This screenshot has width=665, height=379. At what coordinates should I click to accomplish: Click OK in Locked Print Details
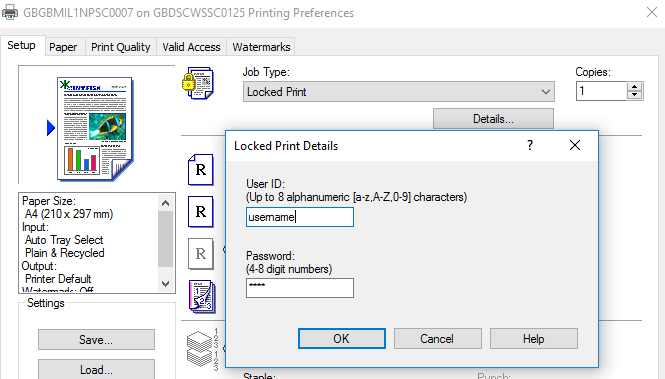341,339
